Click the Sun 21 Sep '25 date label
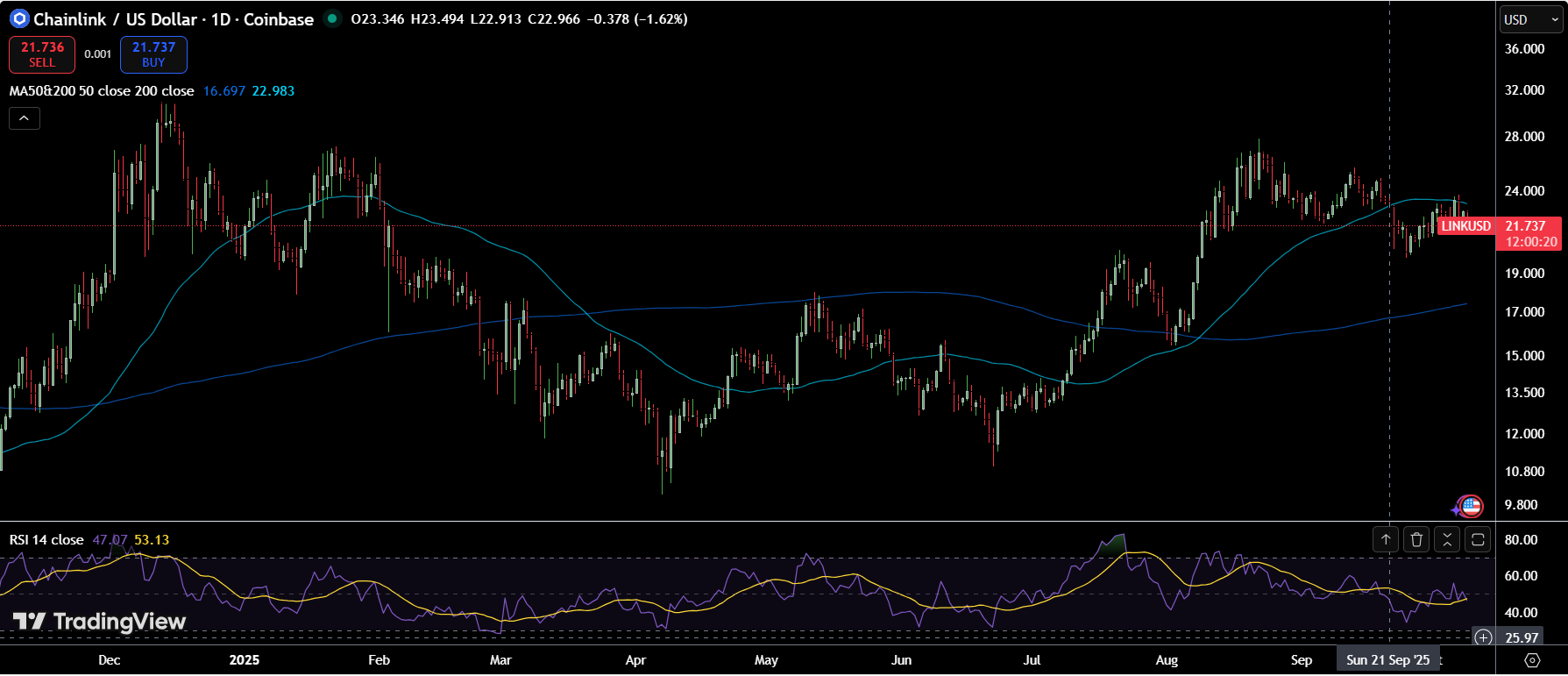 (x=1387, y=660)
